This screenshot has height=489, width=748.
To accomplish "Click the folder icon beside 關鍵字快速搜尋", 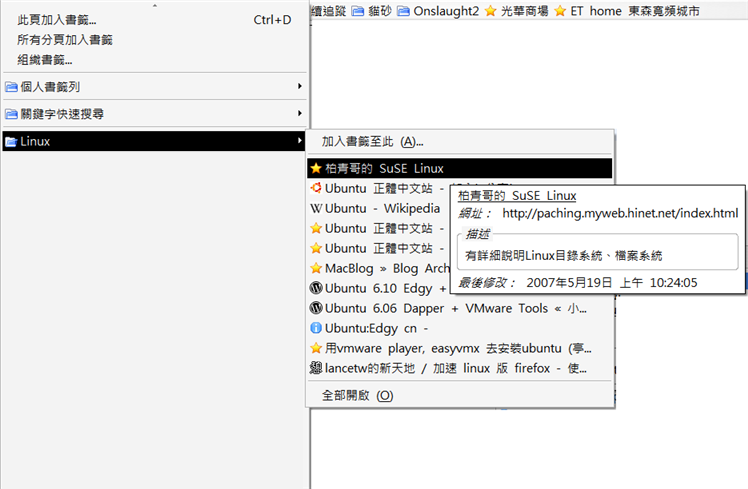I will click(11, 114).
